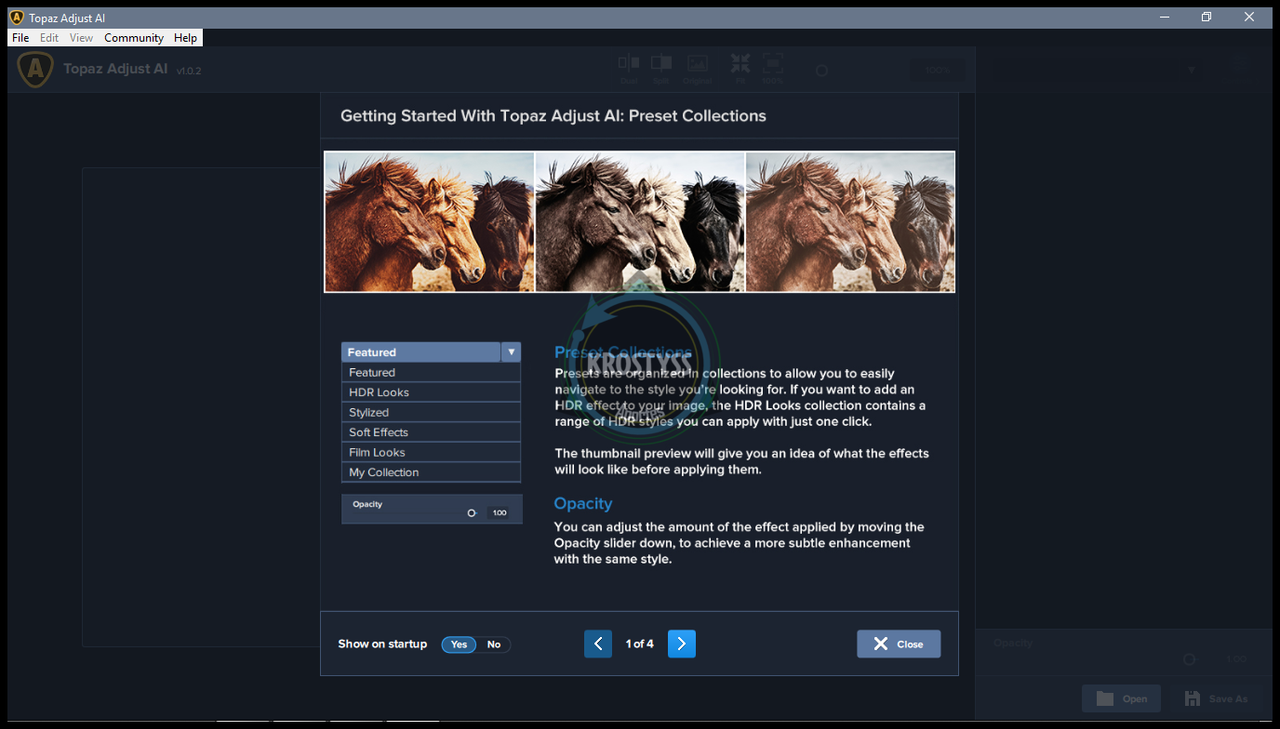Image resolution: width=1280 pixels, height=729 pixels.
Task: Click the first warm-toned horse thumbnail
Action: (429, 222)
